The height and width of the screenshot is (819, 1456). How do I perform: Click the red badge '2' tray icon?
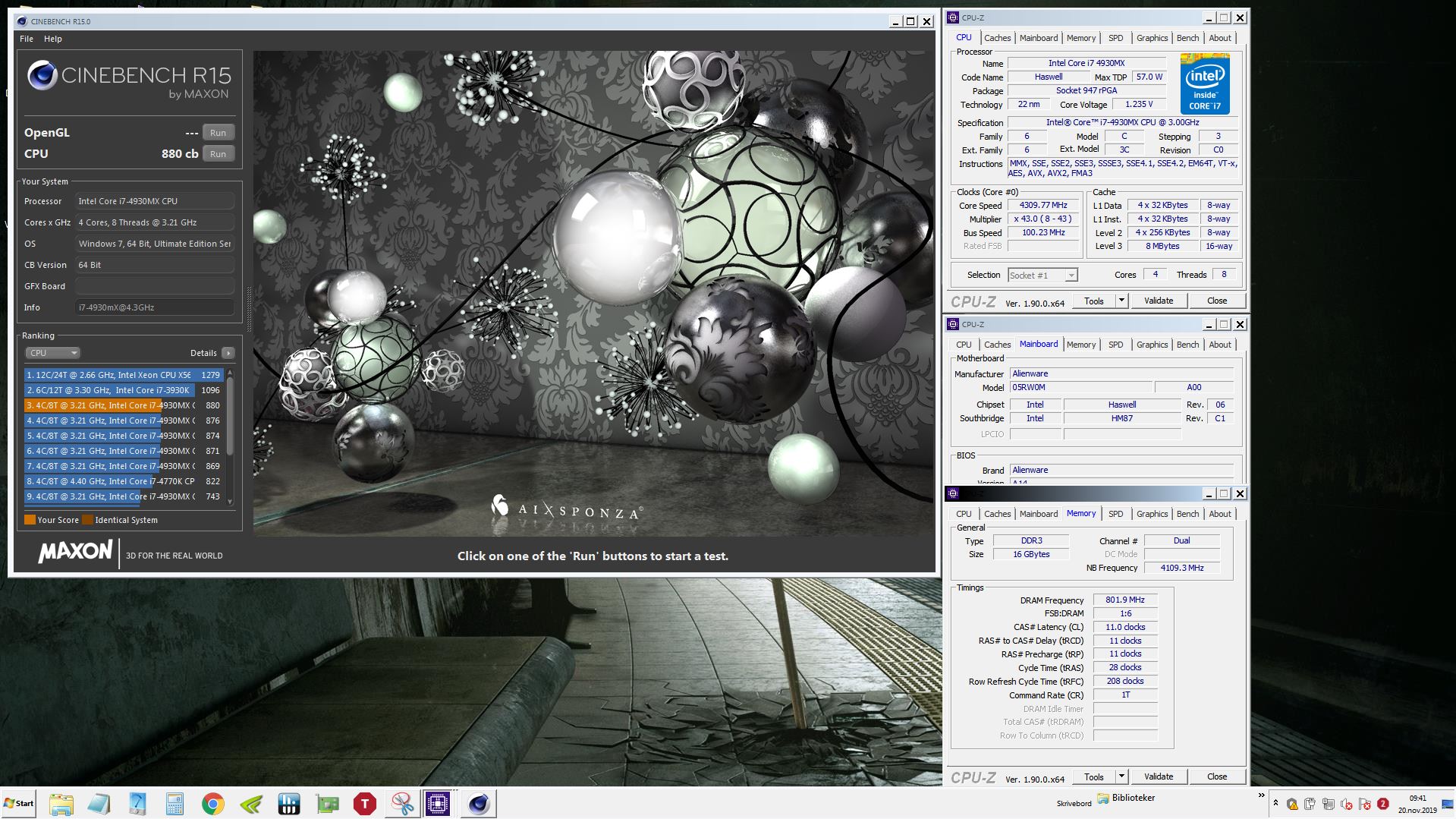point(1382,804)
